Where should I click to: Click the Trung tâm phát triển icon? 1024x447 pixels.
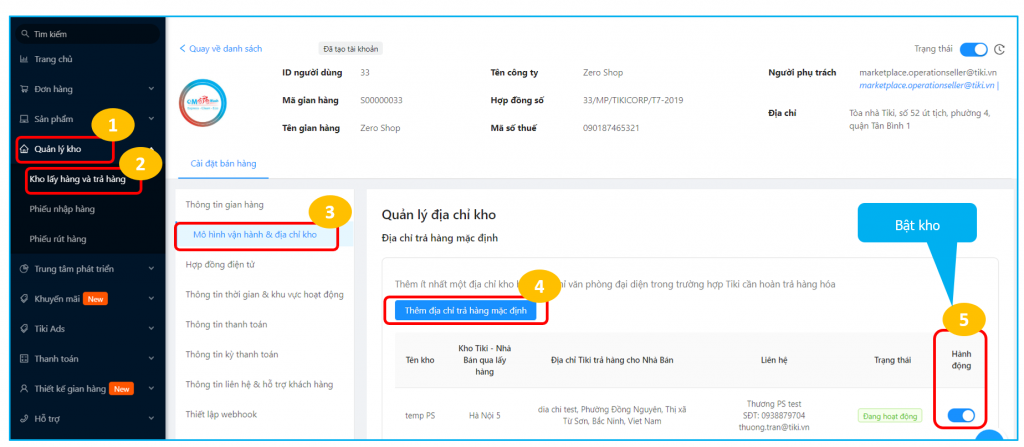(x=24, y=269)
